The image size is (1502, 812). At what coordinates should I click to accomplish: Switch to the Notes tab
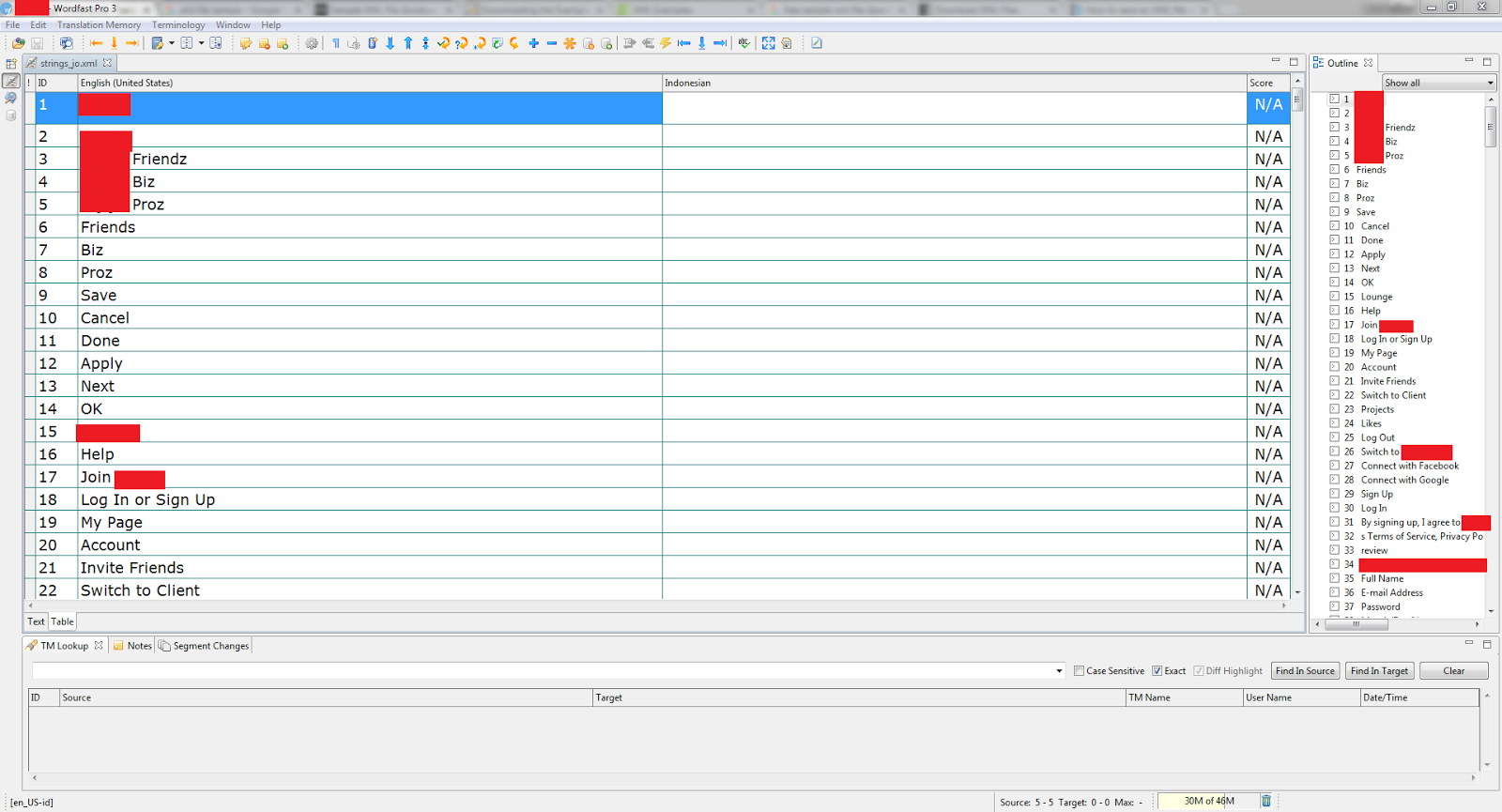[132, 646]
